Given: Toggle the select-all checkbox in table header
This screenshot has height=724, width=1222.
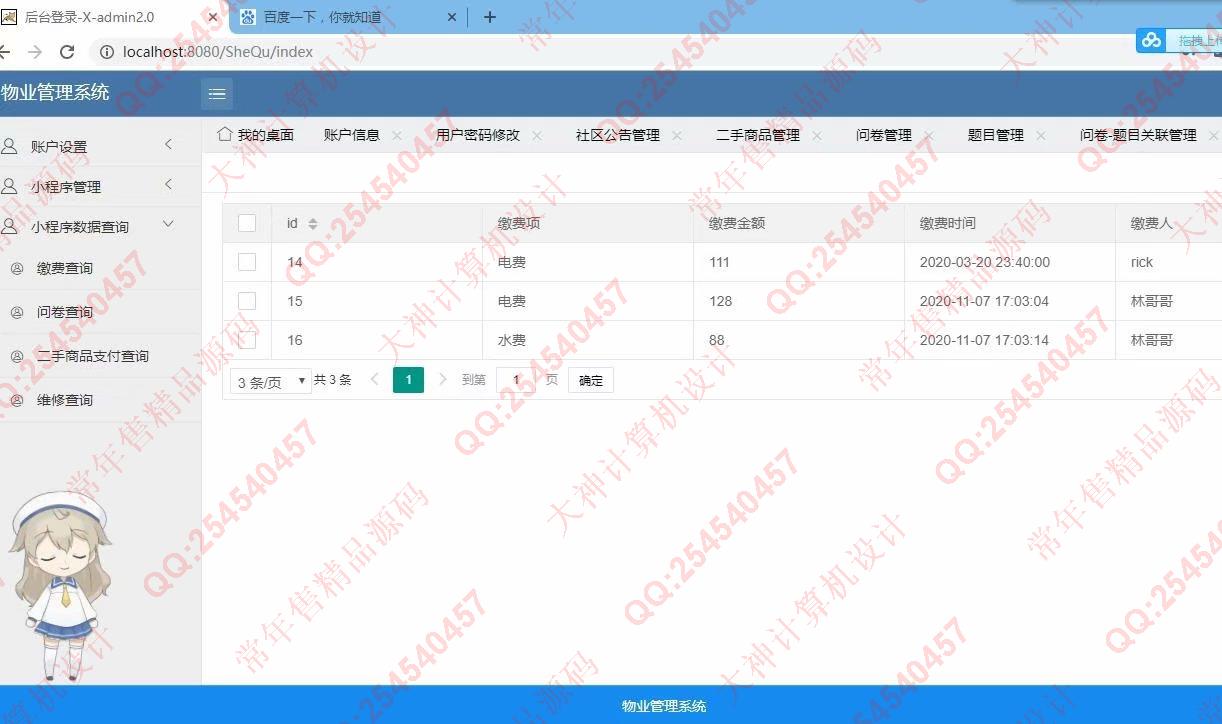Looking at the screenshot, I should point(247,223).
